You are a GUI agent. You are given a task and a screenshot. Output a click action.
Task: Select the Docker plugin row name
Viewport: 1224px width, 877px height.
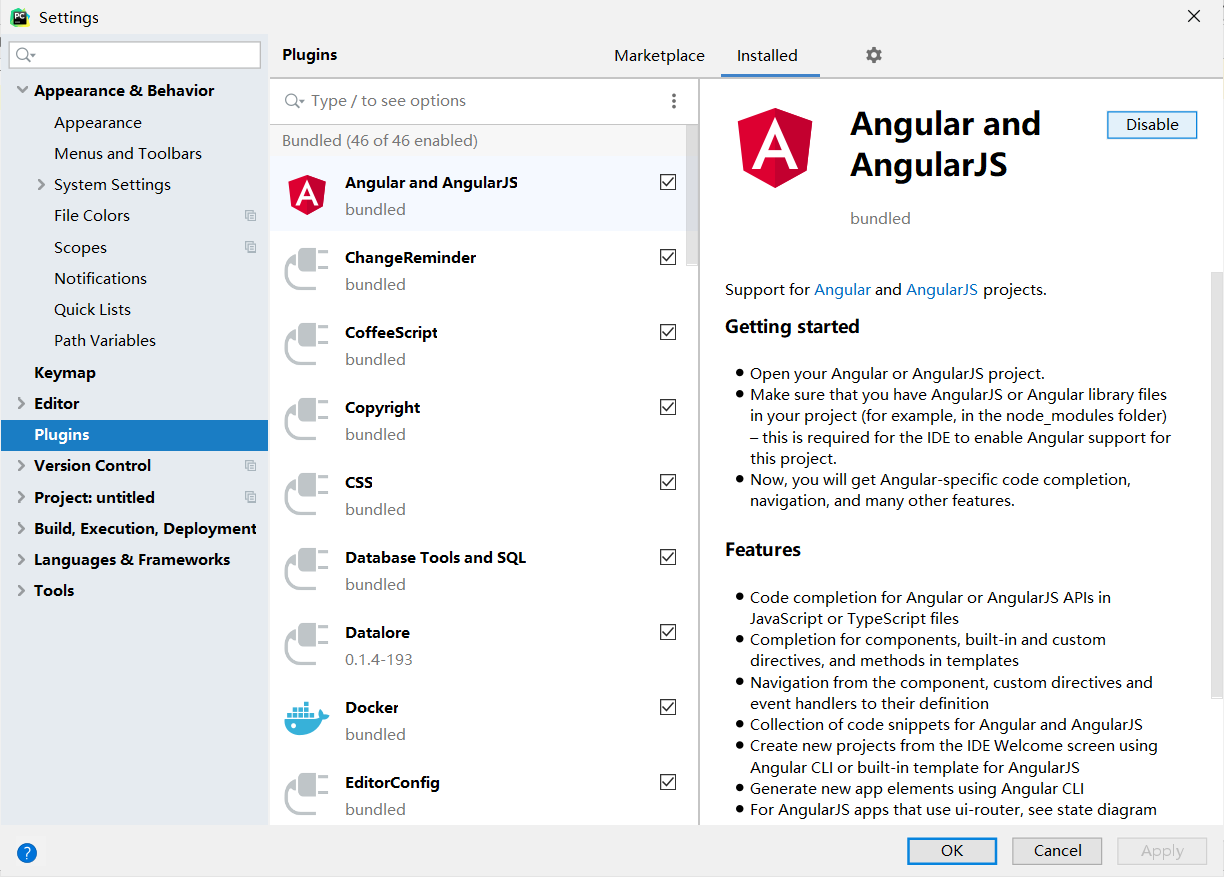[372, 707]
